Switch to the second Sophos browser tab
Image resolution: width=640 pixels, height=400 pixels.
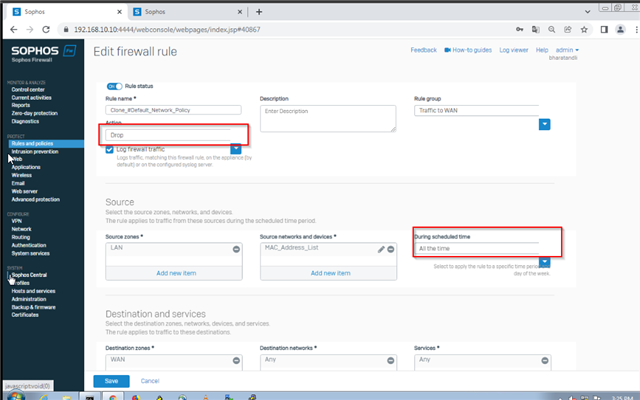pyautogui.click(x=187, y=12)
